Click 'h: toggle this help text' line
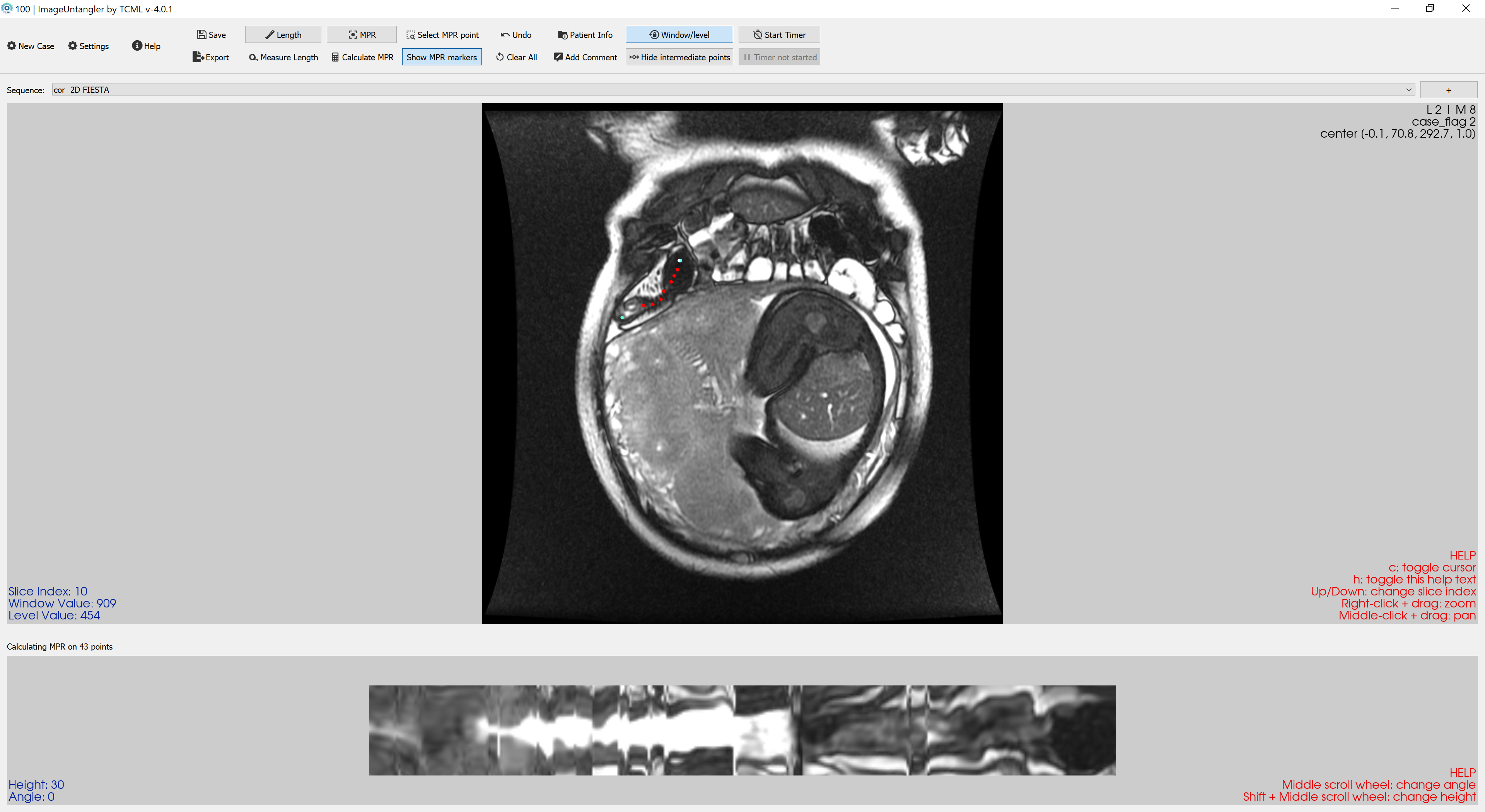1485x812 pixels. click(1414, 579)
